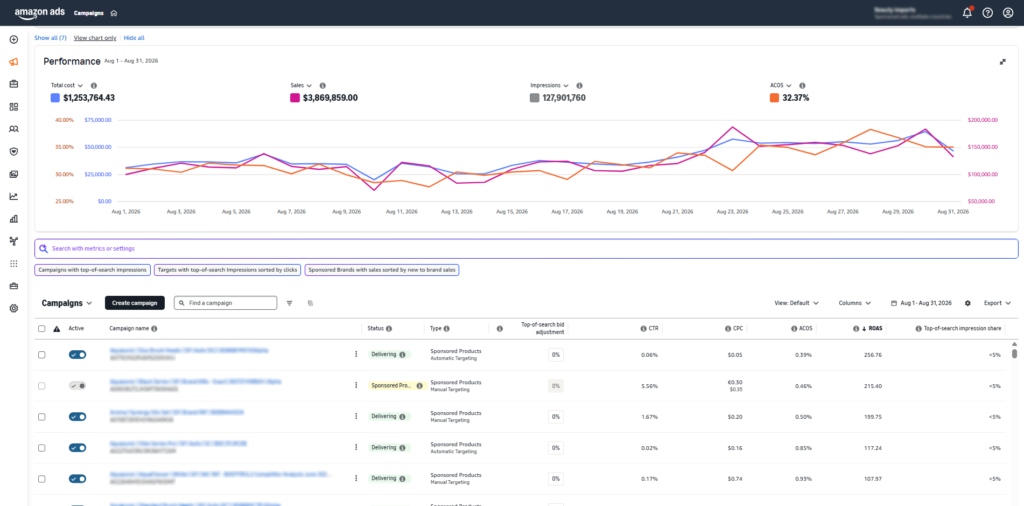Open the bar chart reports sidebar icon
This screenshot has height=506, width=1024.
coord(13,219)
